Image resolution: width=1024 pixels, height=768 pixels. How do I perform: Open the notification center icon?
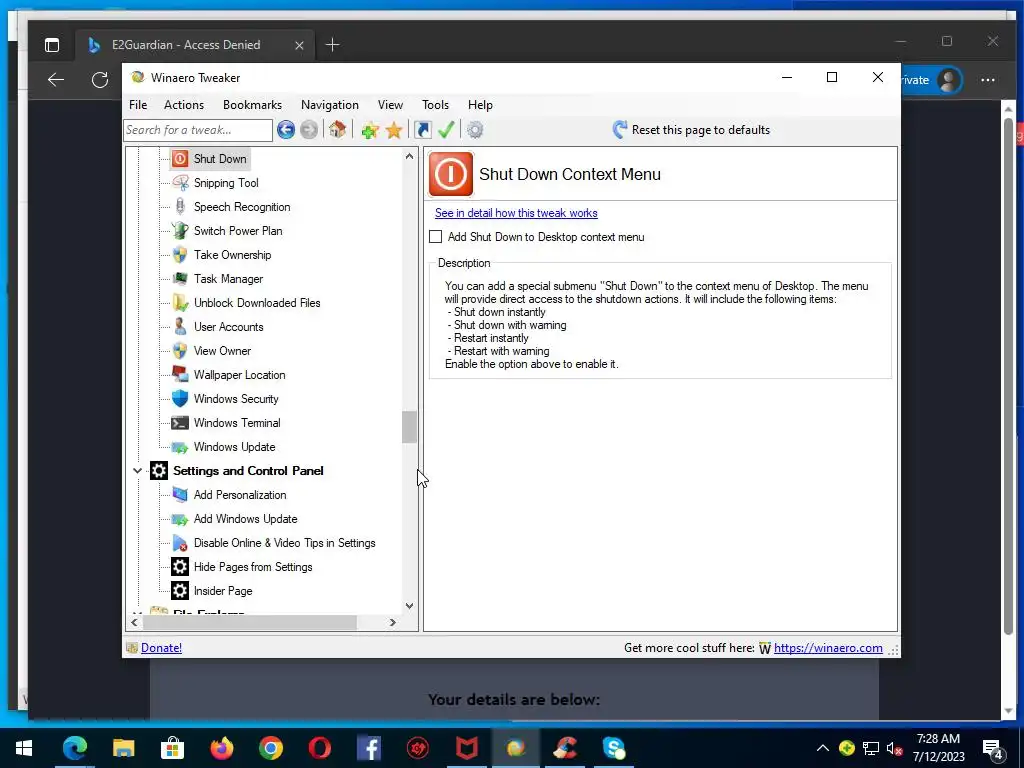tap(993, 748)
